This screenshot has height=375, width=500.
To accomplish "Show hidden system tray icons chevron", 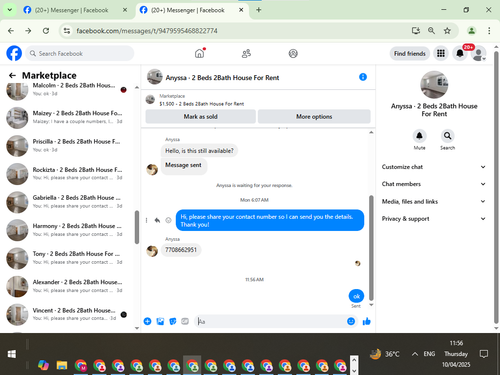I will (x=415, y=354).
